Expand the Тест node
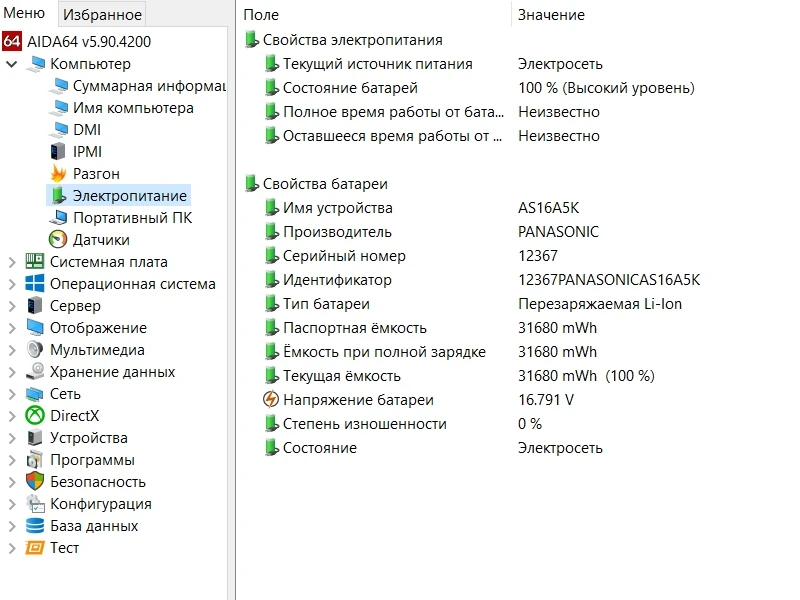Viewport: 800px width, 600px height. [x=12, y=547]
